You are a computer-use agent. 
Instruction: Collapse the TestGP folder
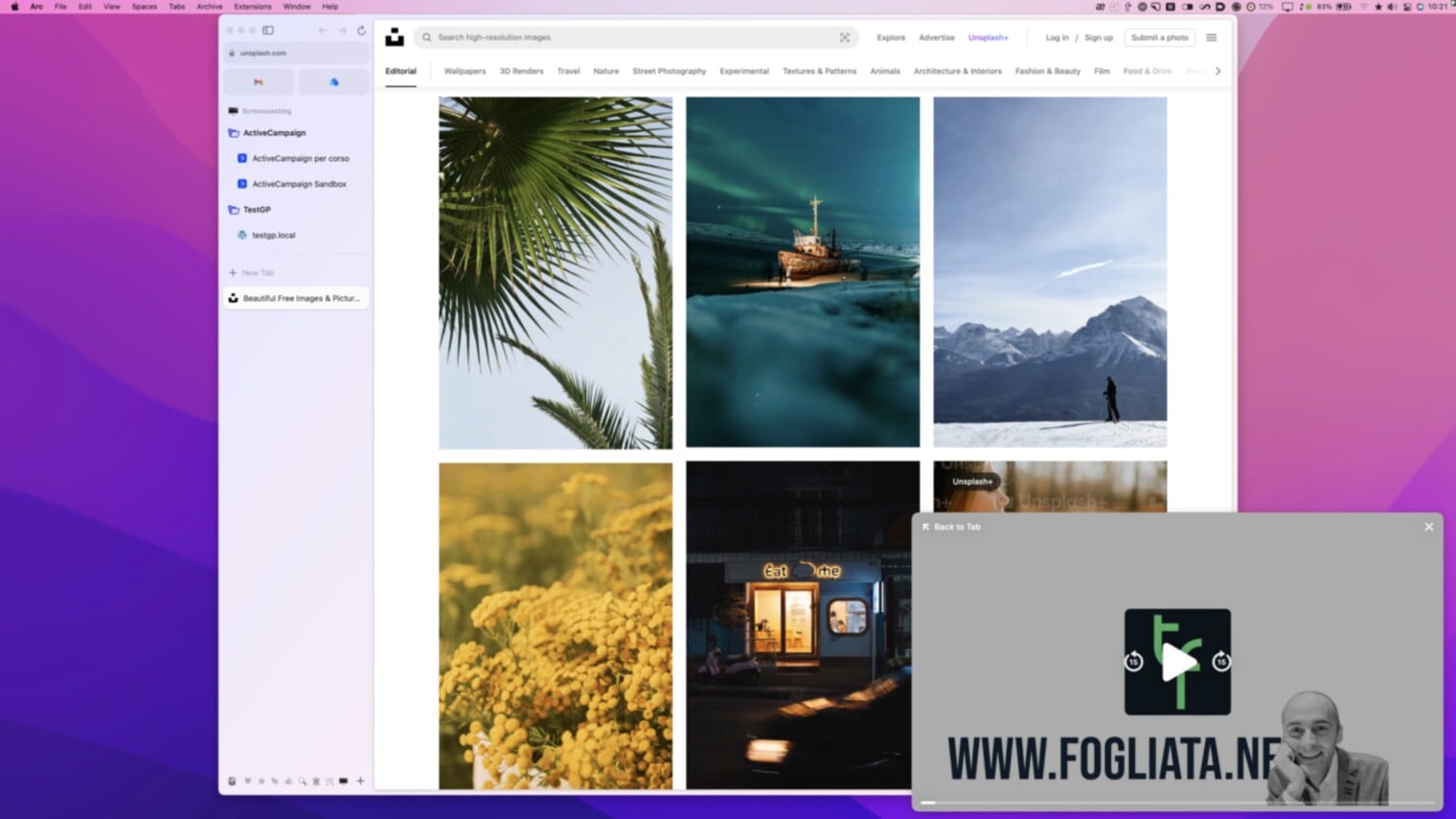(x=250, y=210)
